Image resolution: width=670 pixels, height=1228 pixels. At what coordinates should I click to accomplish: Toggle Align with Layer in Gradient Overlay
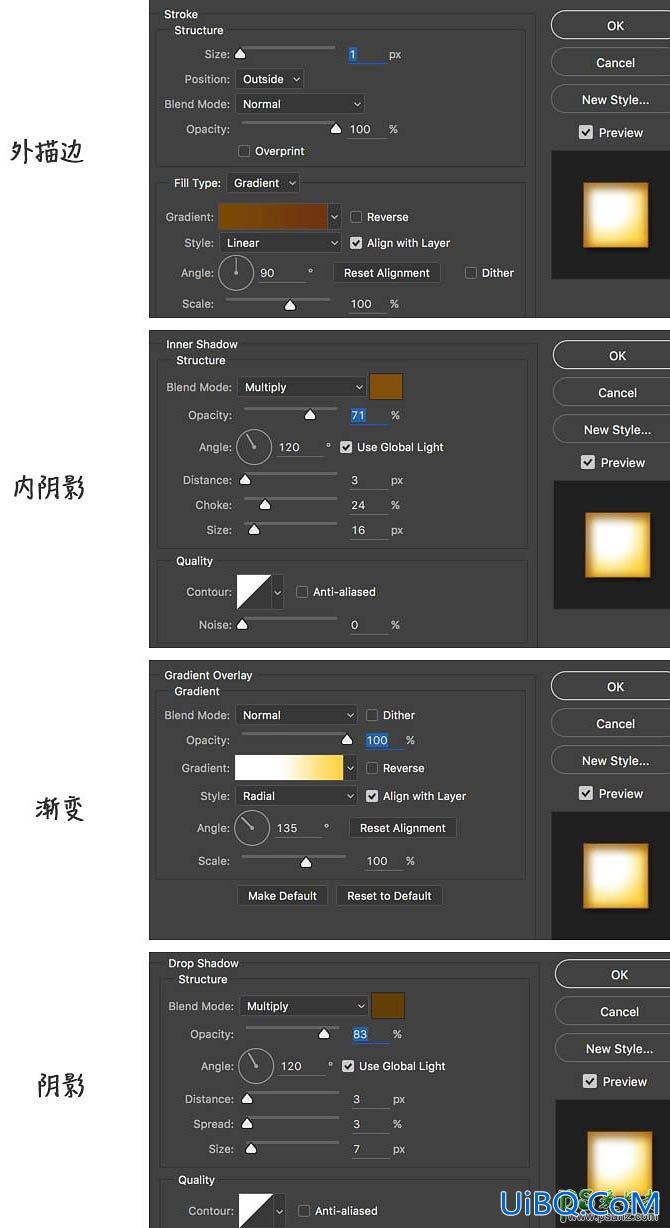click(x=372, y=796)
